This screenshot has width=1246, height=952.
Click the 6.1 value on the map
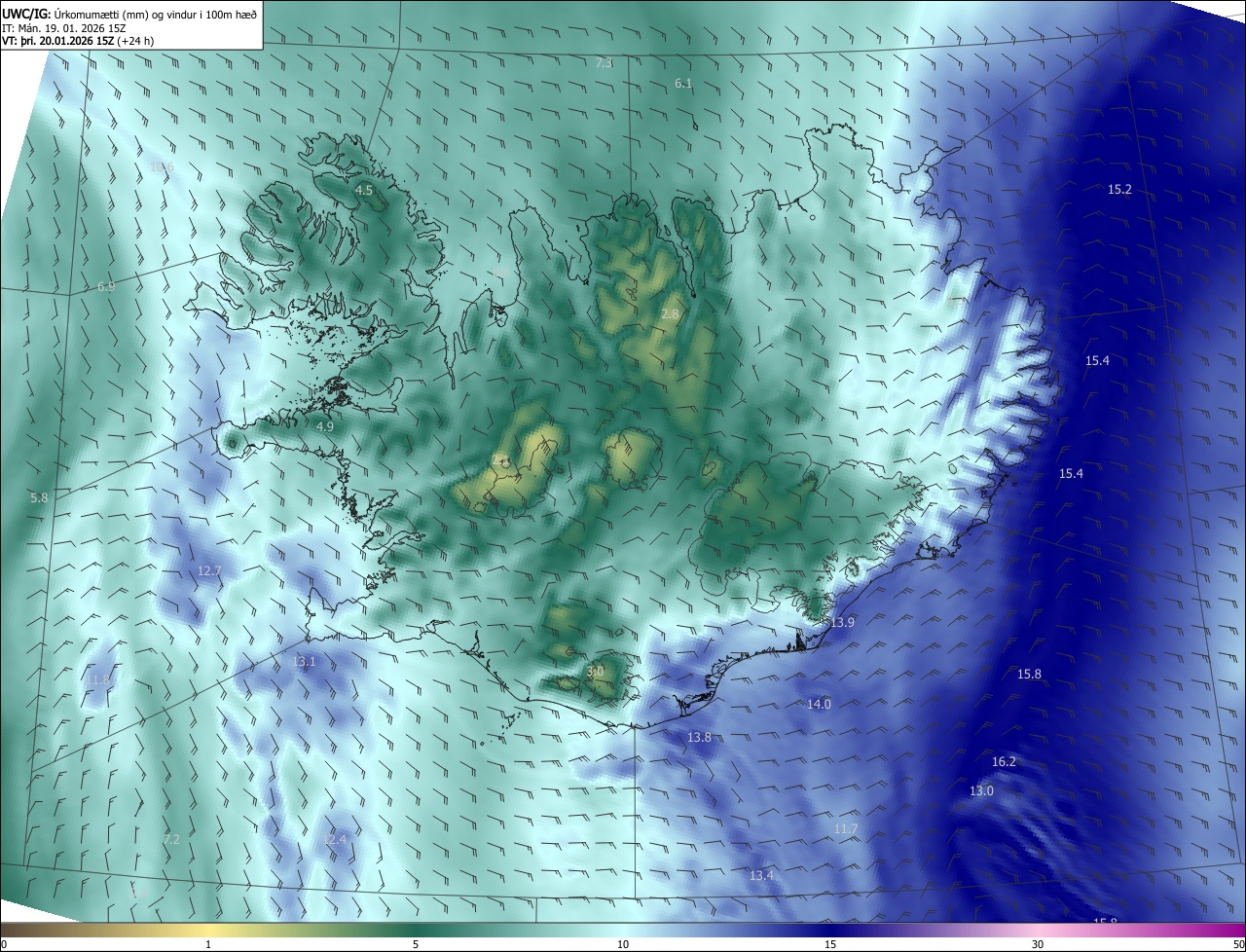pos(683,84)
